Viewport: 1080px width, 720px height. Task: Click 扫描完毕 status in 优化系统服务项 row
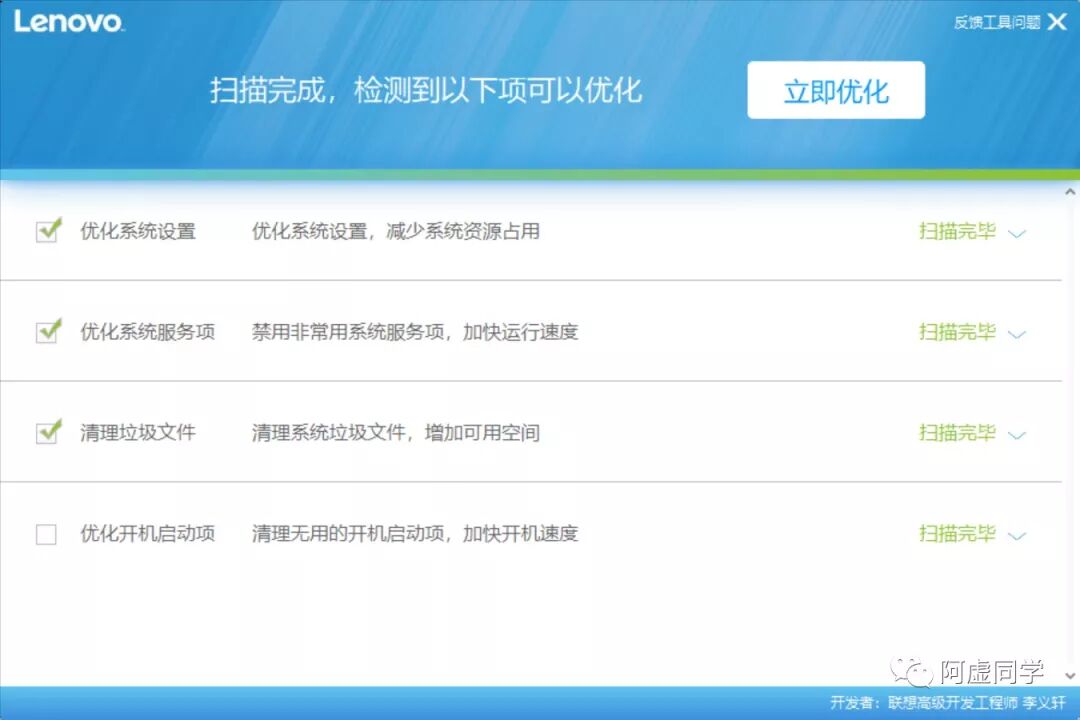[x=957, y=331]
